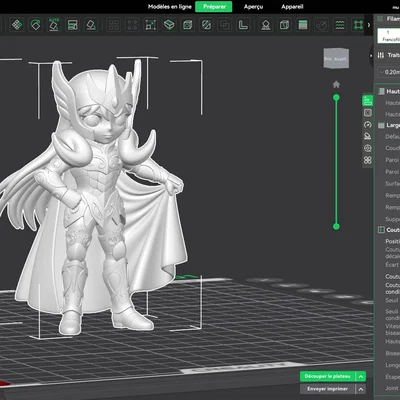This screenshot has width=400, height=400.
Task: Click the diamond grid arrange icon in toolbar
Action: click(17, 25)
